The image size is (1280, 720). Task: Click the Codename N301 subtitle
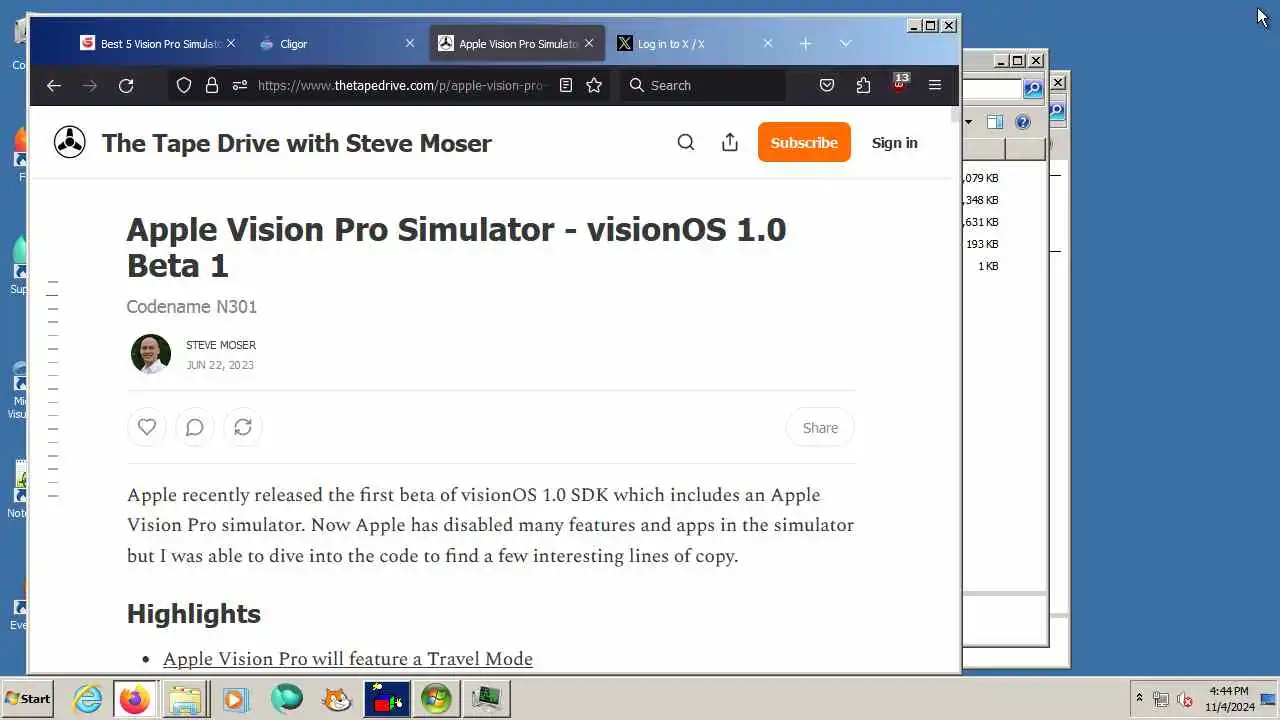coord(192,307)
